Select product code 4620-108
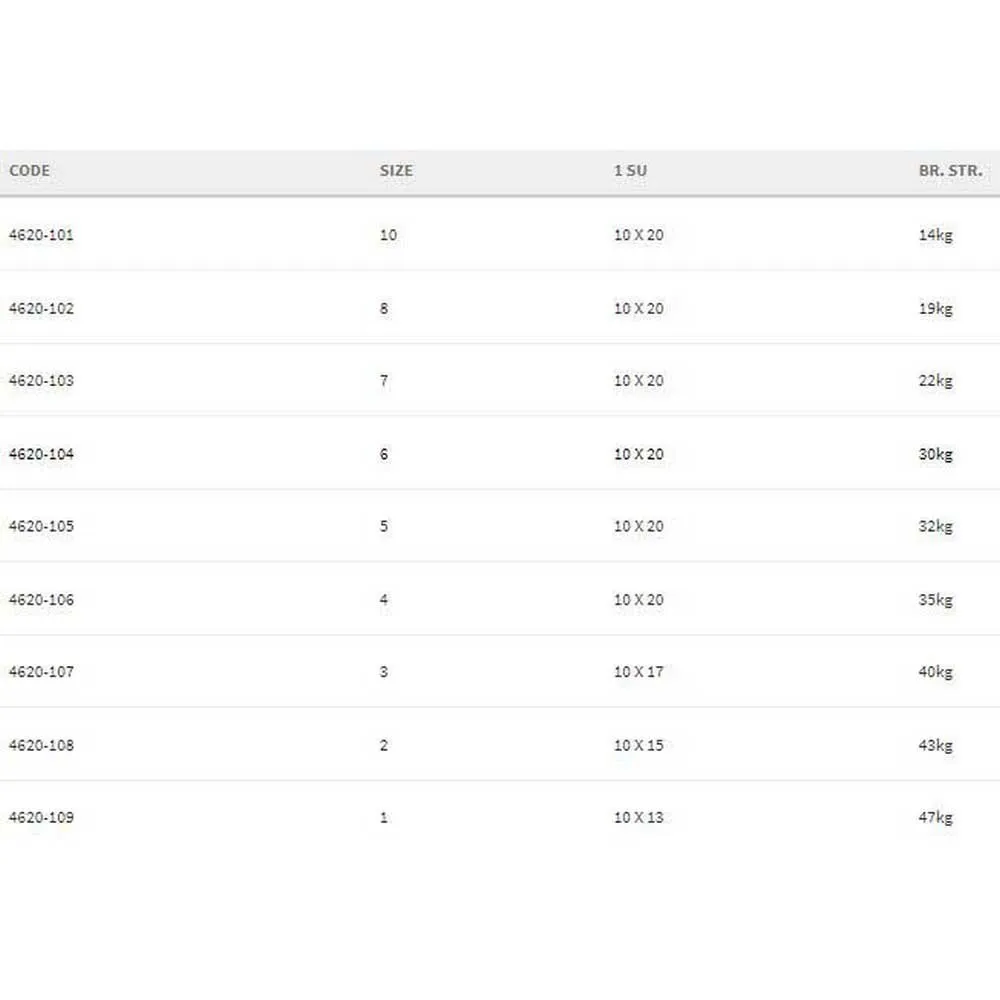1000x1000 pixels. click(x=41, y=745)
